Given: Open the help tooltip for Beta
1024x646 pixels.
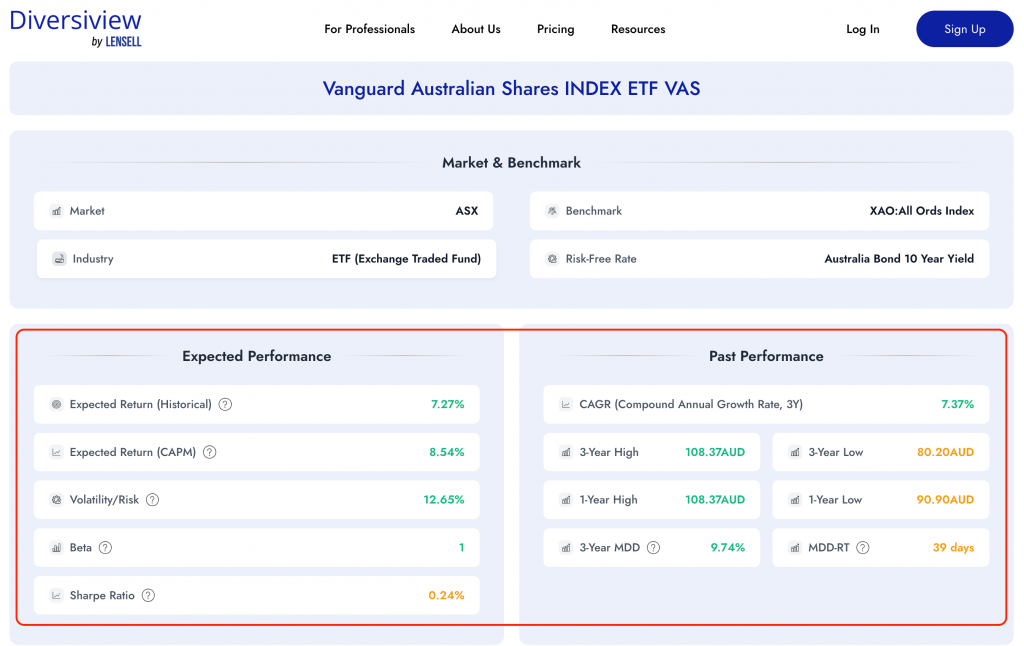Looking at the screenshot, I should point(106,547).
